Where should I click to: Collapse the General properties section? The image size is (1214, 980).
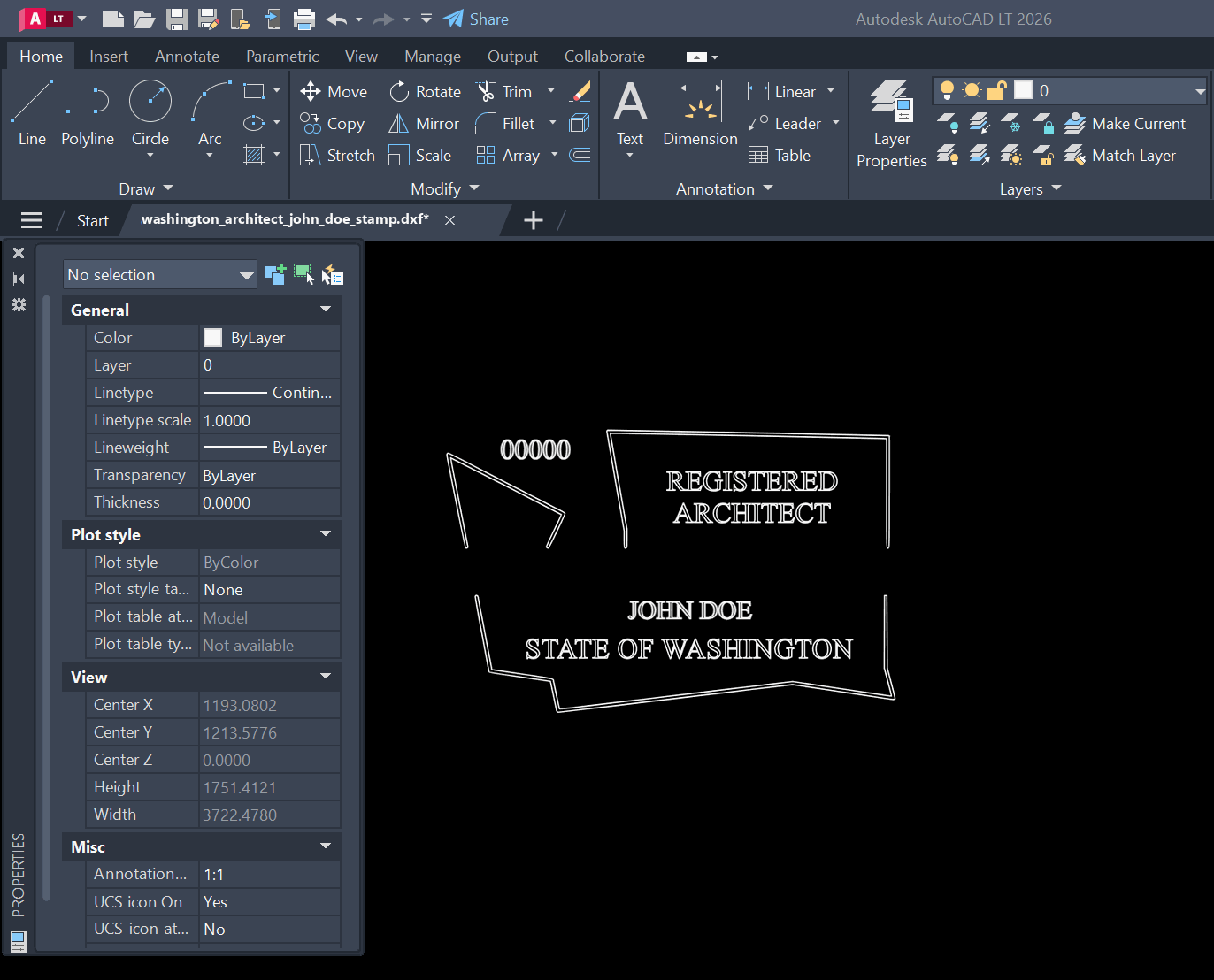click(x=326, y=310)
